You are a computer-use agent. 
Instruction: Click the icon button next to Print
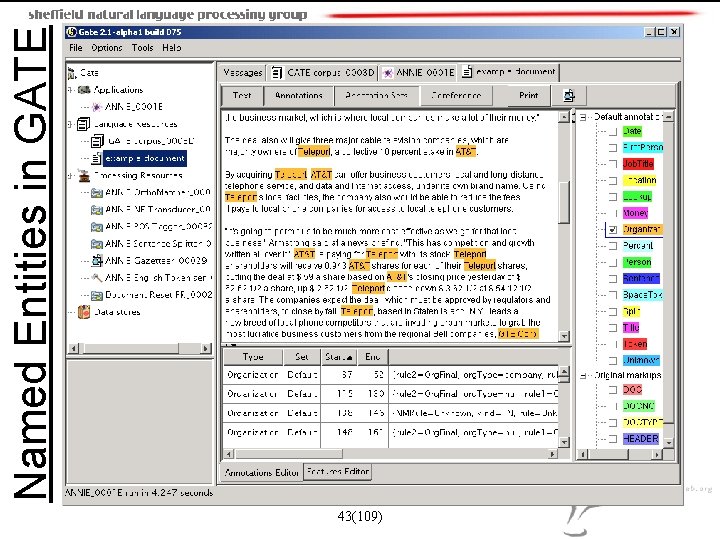coord(569,96)
